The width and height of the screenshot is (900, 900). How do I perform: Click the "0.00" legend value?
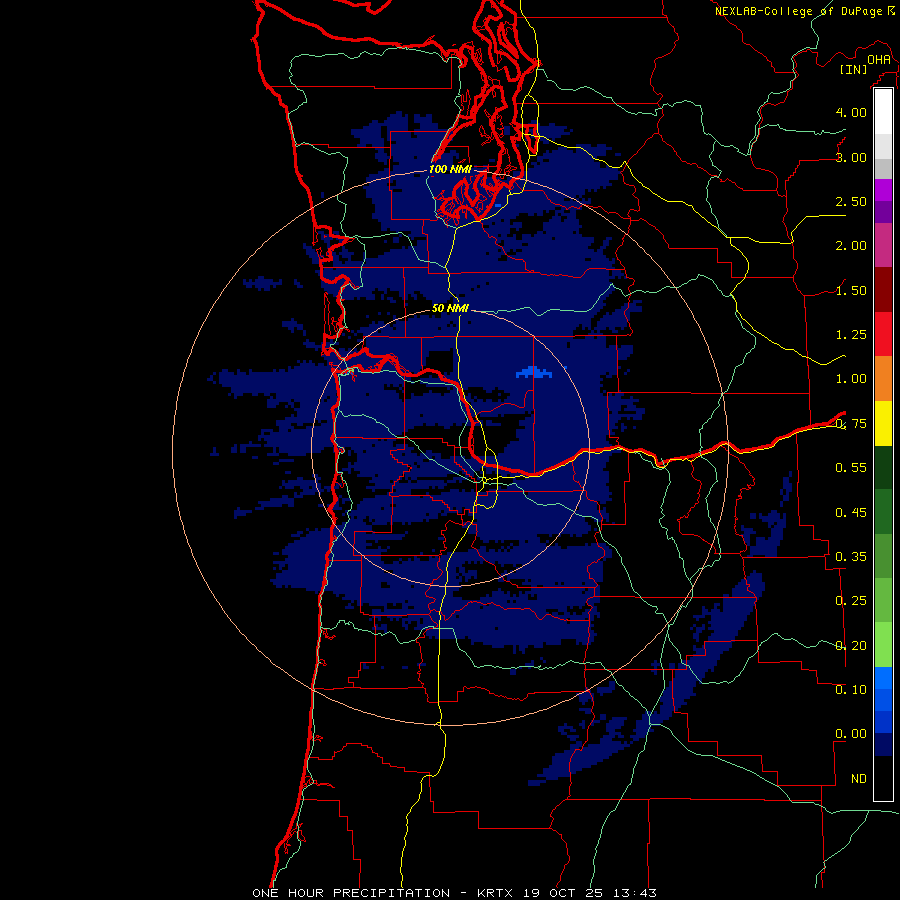click(851, 734)
